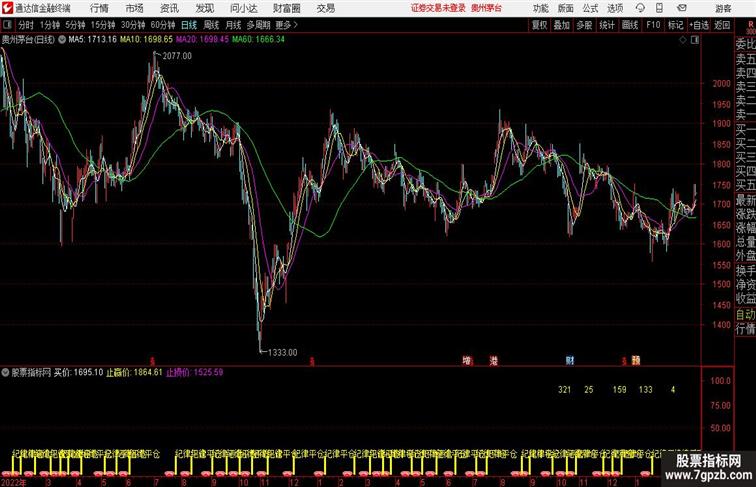756x487 pixels.
Task: Switch to 分时 period tab
Action: (x=26, y=25)
